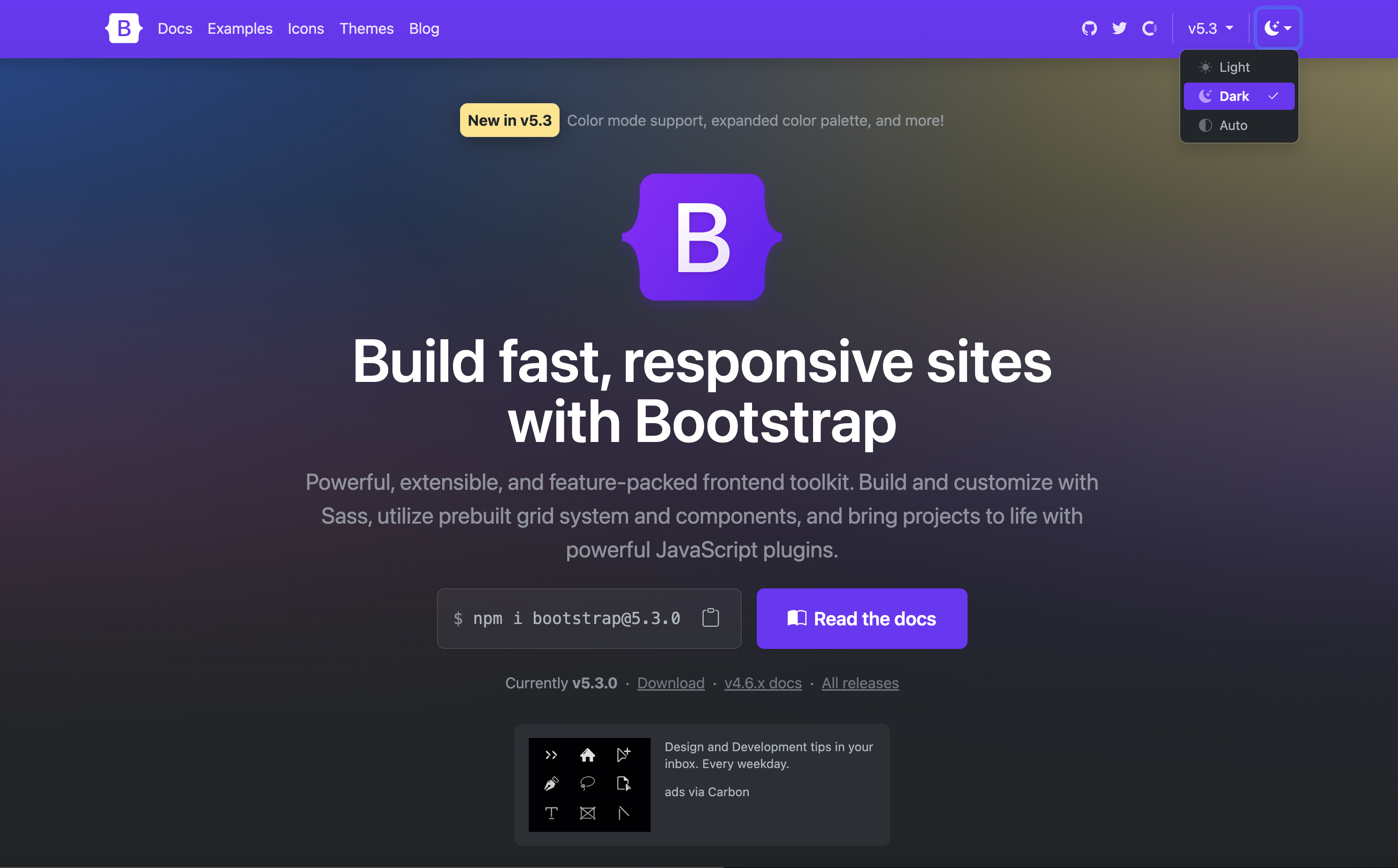1398x868 pixels.
Task: Open Bootstrap's Twitter profile
Action: [1119, 28]
